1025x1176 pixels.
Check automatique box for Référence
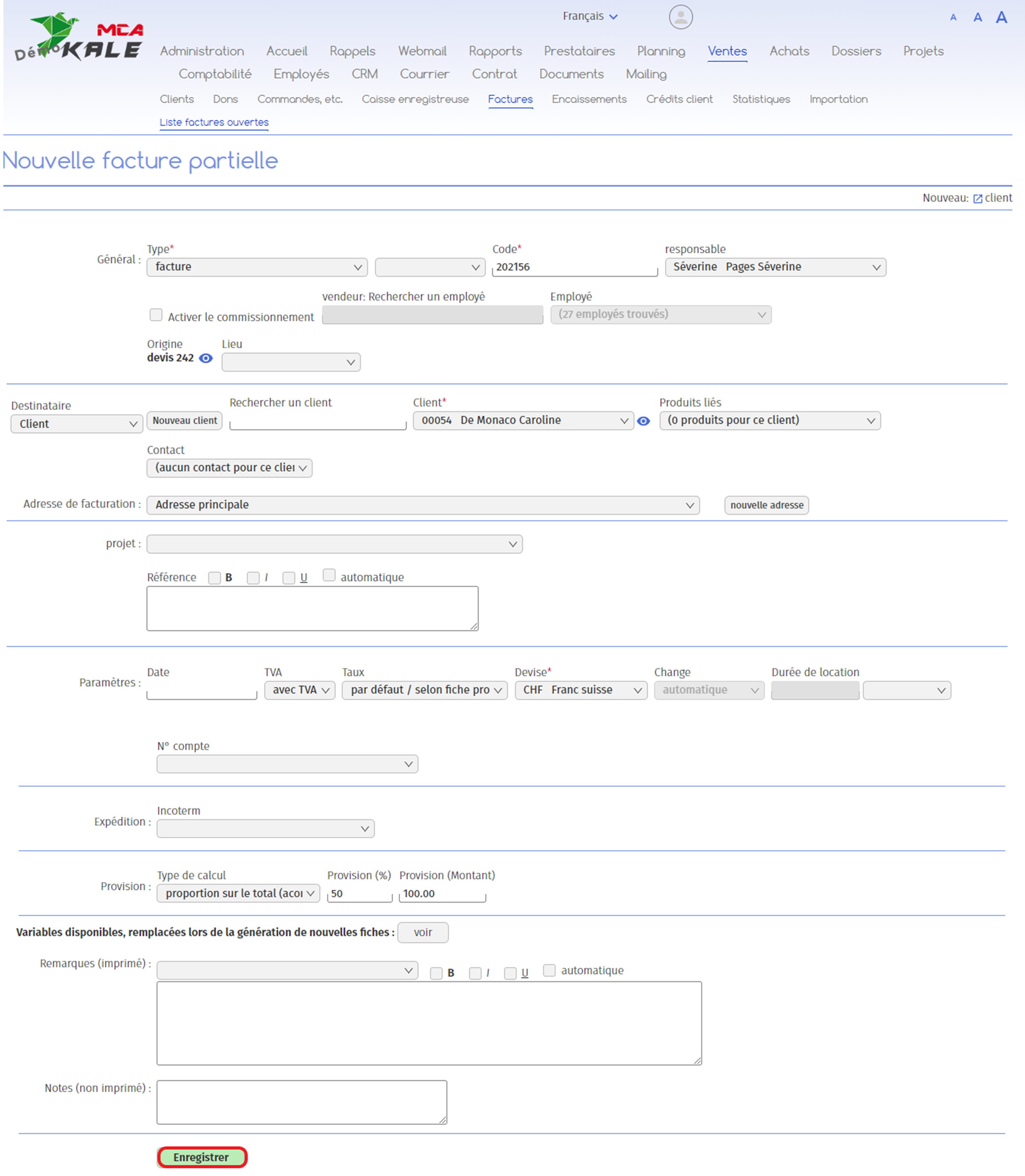pyautogui.click(x=329, y=575)
